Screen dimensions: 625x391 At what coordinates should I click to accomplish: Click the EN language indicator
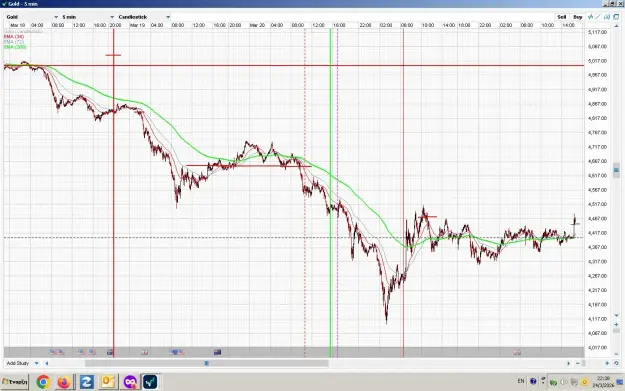[521, 381]
